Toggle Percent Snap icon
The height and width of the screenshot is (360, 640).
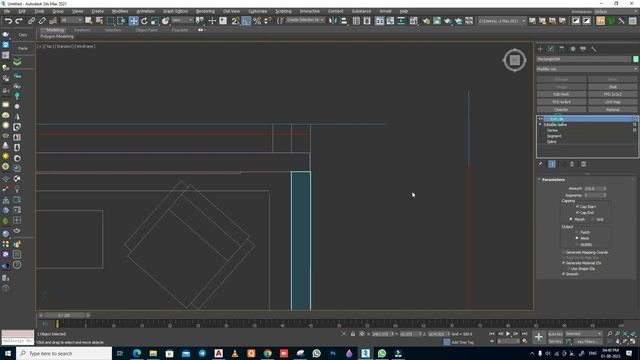pos(257,21)
